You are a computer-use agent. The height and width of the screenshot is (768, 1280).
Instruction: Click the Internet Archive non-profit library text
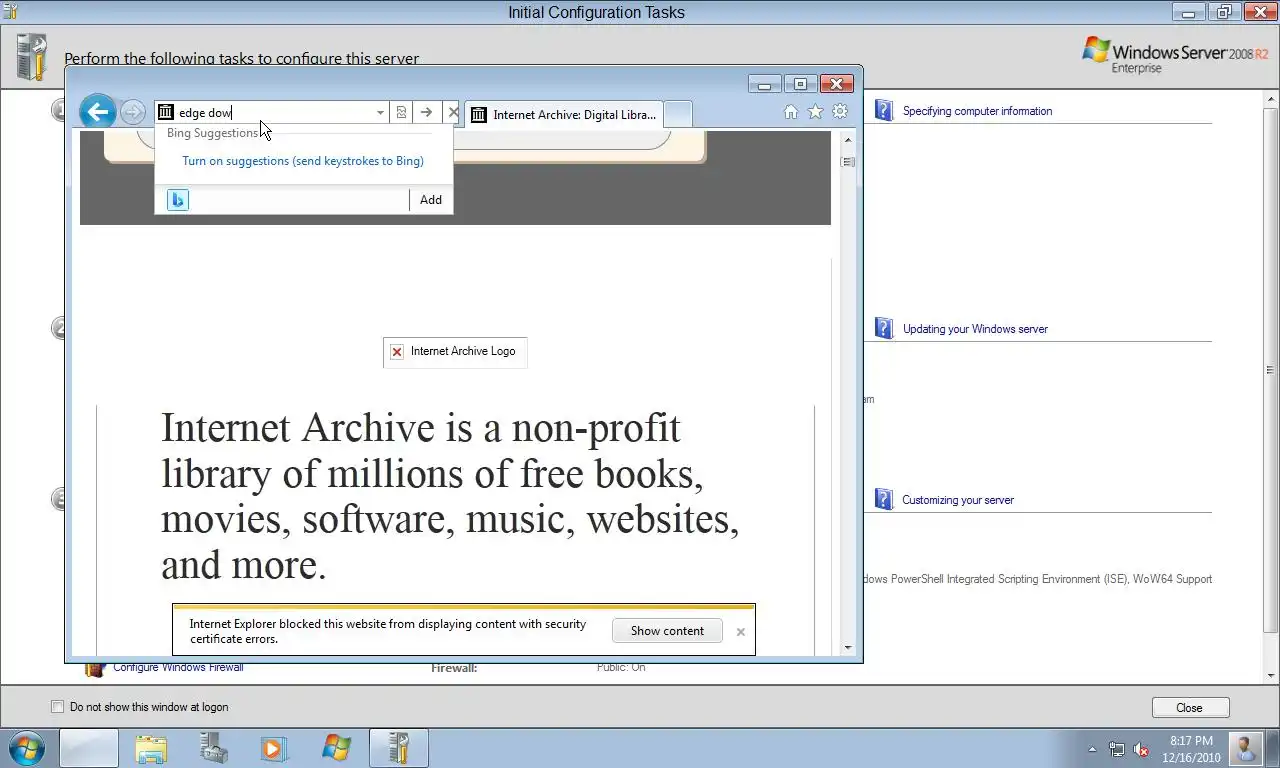point(450,496)
